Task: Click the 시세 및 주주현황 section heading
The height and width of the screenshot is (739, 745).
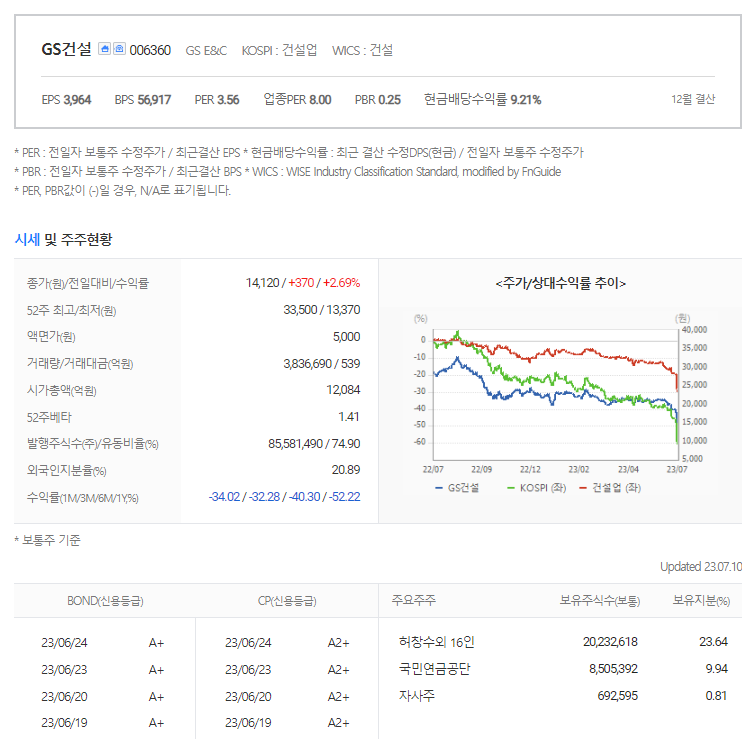Action: [63, 239]
